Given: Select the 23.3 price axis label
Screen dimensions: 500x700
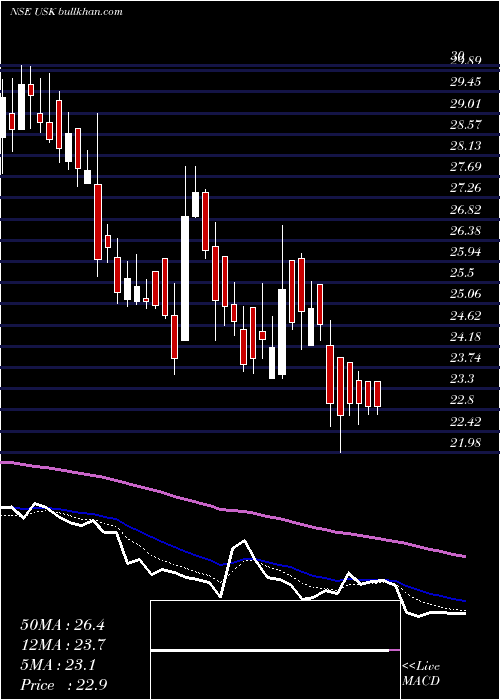Looking at the screenshot, I should tap(462, 379).
